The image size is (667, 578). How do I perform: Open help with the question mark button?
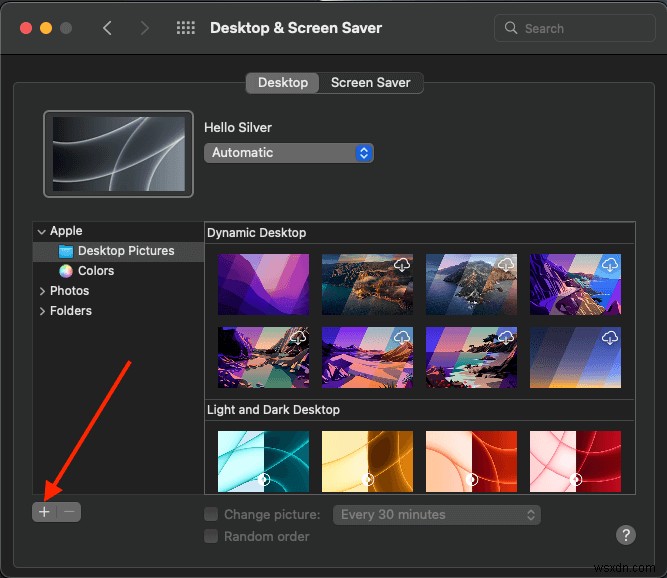pyautogui.click(x=626, y=535)
